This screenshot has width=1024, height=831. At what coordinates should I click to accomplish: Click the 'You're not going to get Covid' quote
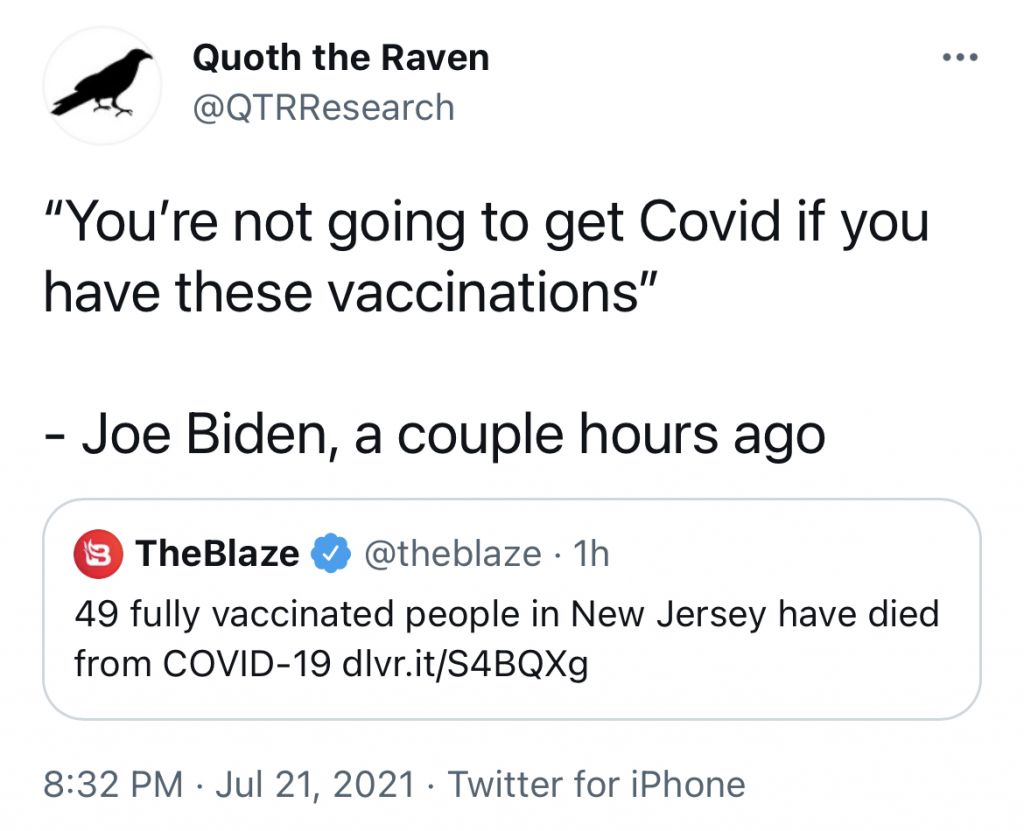click(486, 222)
